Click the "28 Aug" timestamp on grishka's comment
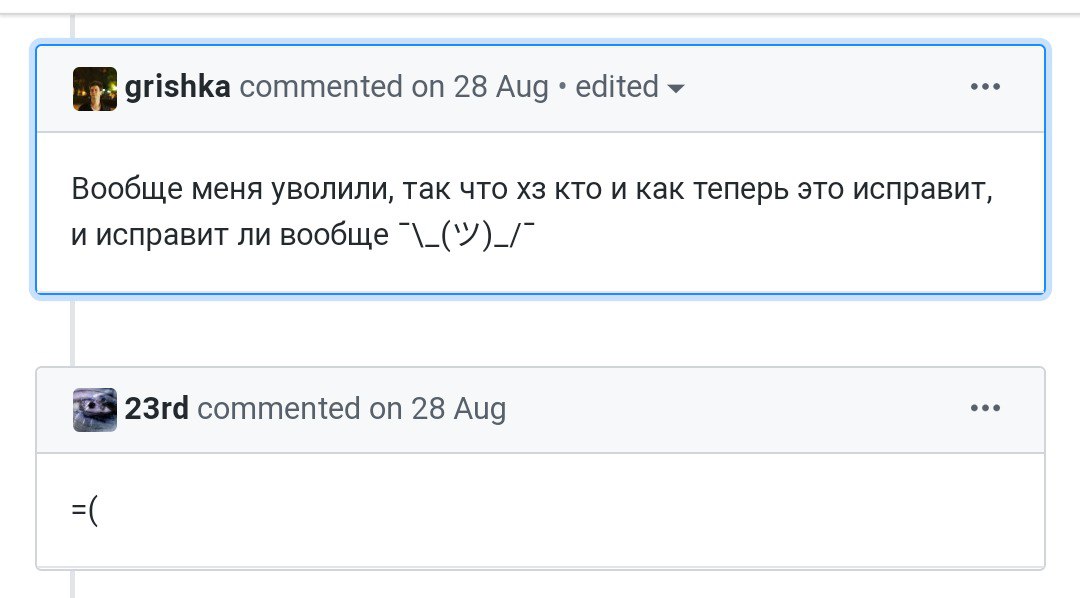 coord(501,87)
